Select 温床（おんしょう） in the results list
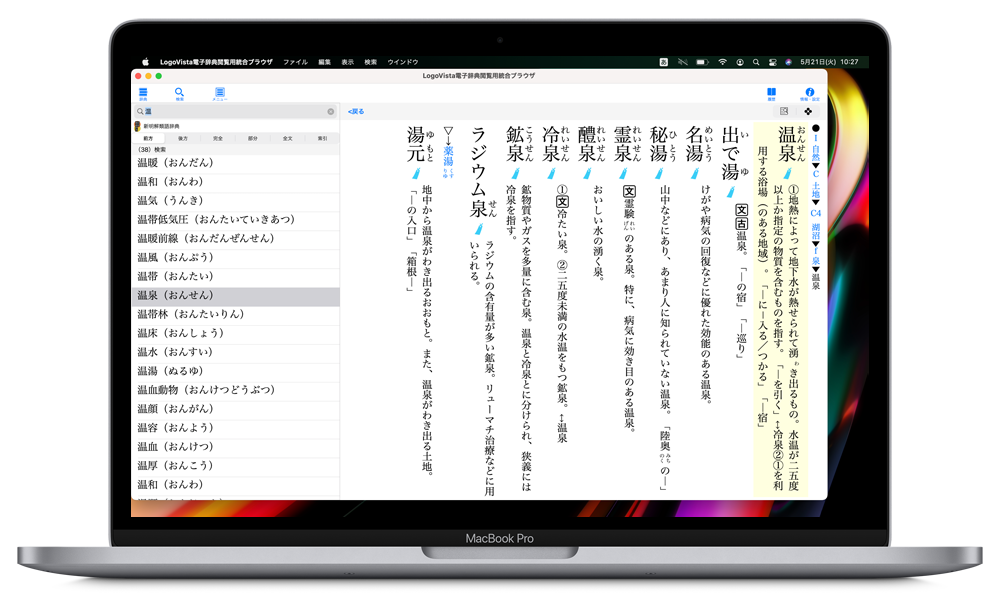 tap(235, 333)
